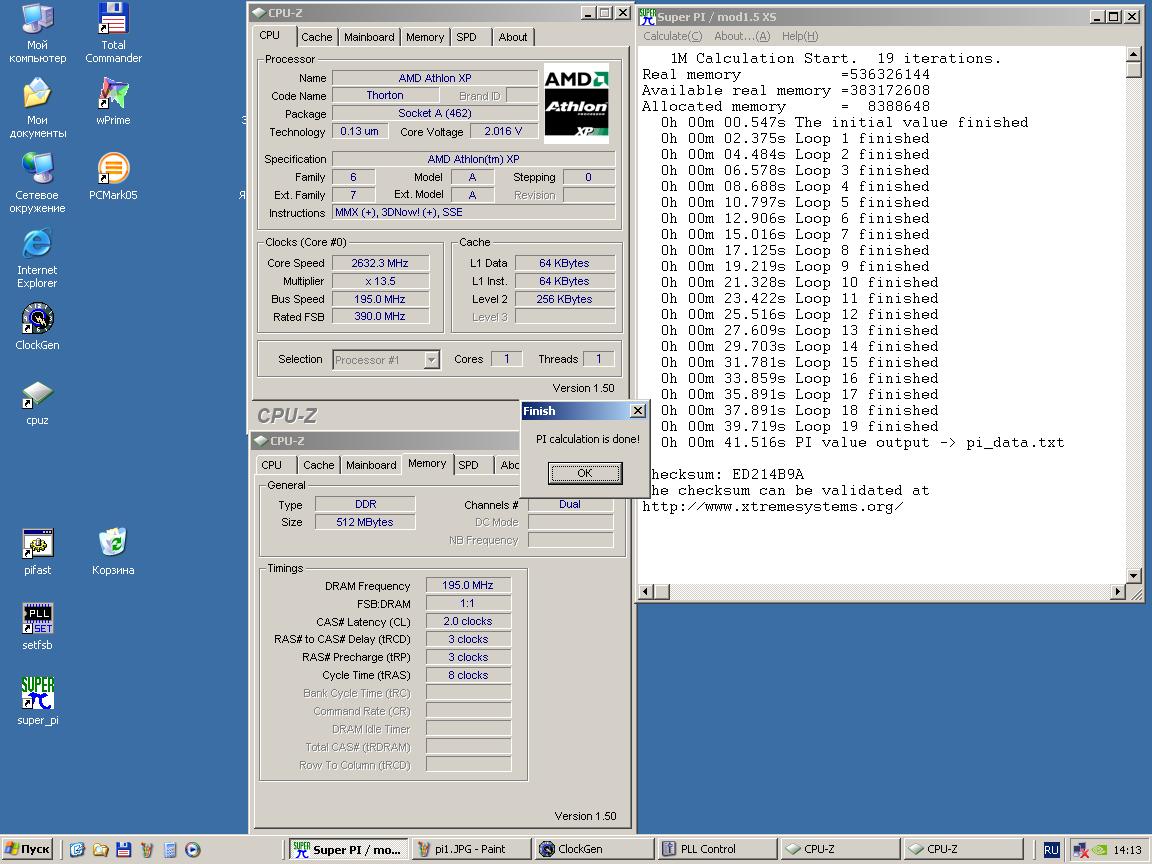Switch to Memory tab in upper CPU-Z
The height and width of the screenshot is (864, 1152).
pyautogui.click(x=425, y=37)
